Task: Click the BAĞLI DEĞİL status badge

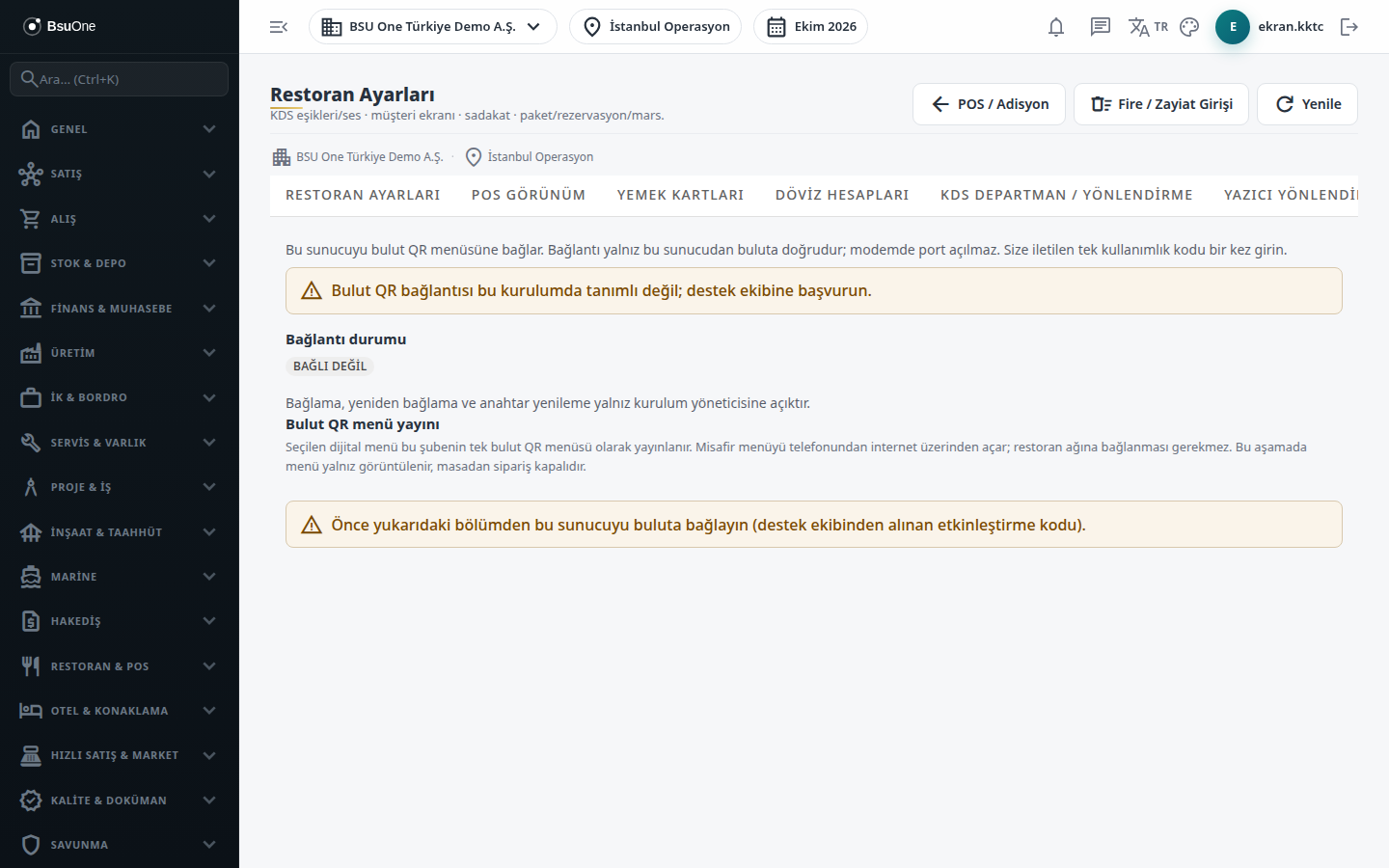Action: [330, 366]
